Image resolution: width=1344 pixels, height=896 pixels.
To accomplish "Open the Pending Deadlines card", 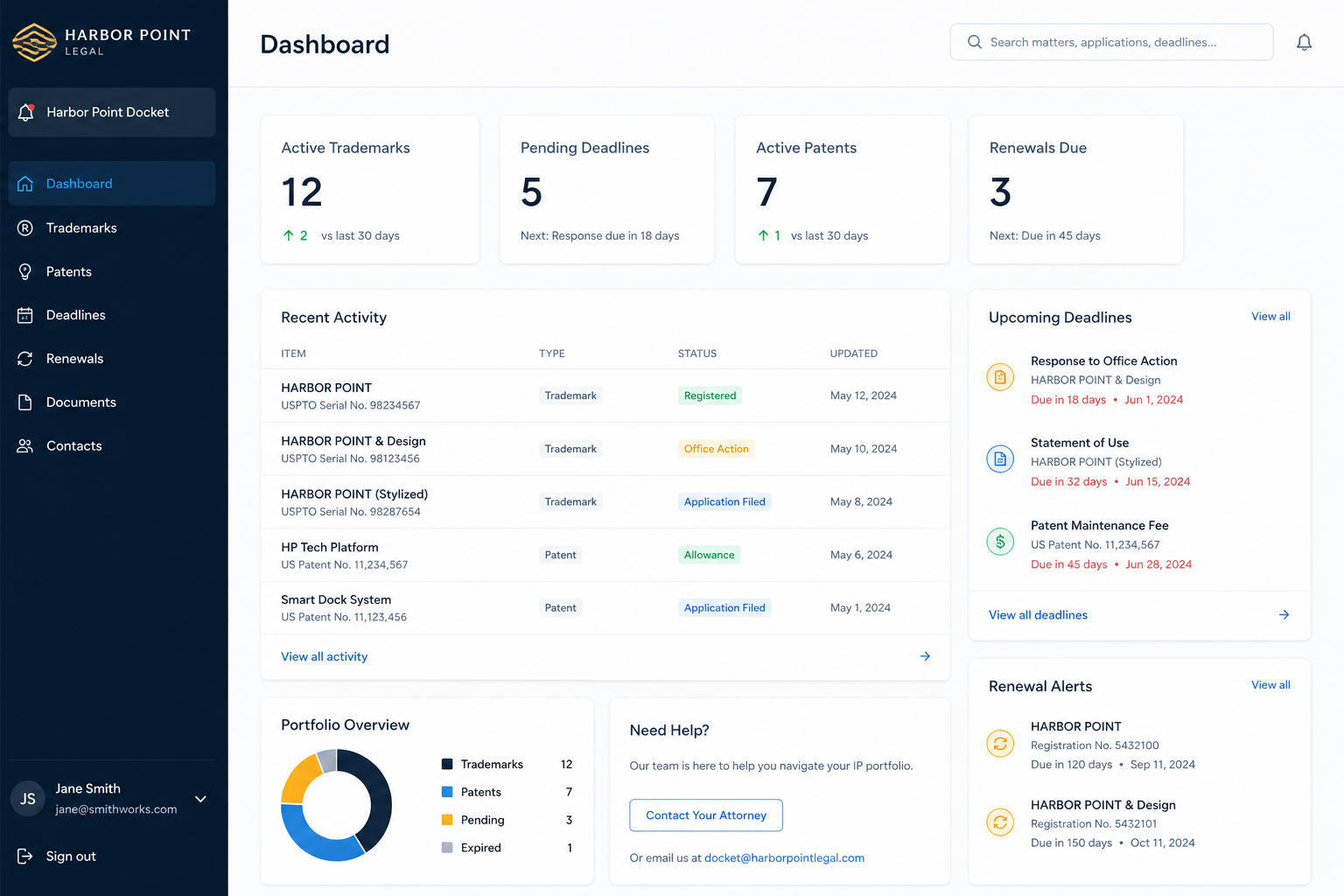I will [606, 190].
